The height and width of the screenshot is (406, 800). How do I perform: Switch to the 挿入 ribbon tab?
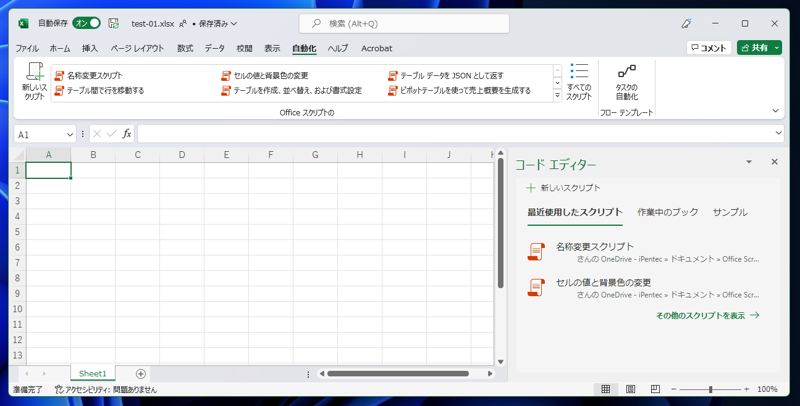point(90,48)
